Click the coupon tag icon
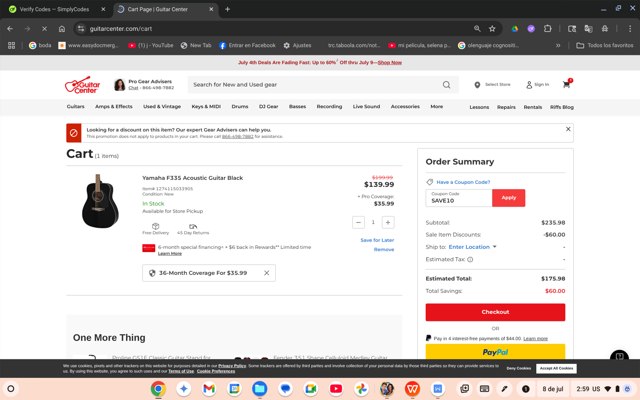This screenshot has height=400, width=640. (x=429, y=182)
